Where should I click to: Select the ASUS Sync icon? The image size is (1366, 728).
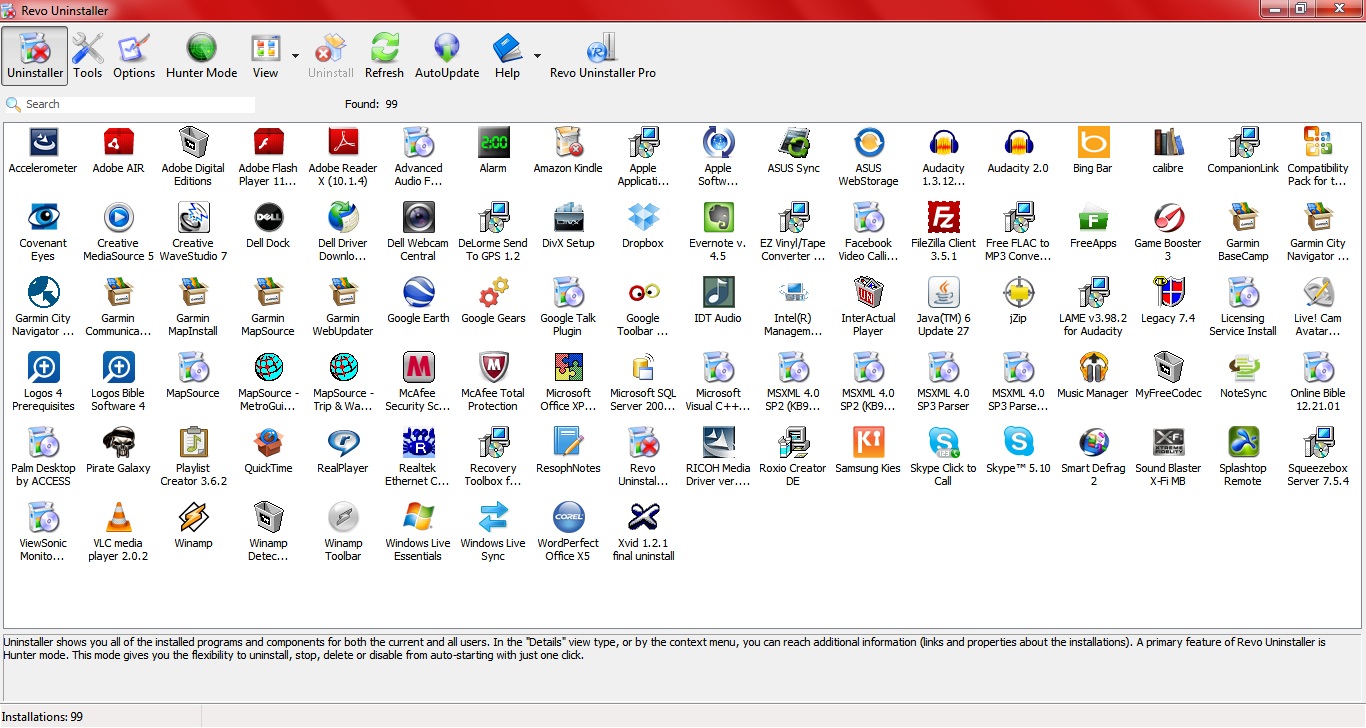click(x=793, y=143)
